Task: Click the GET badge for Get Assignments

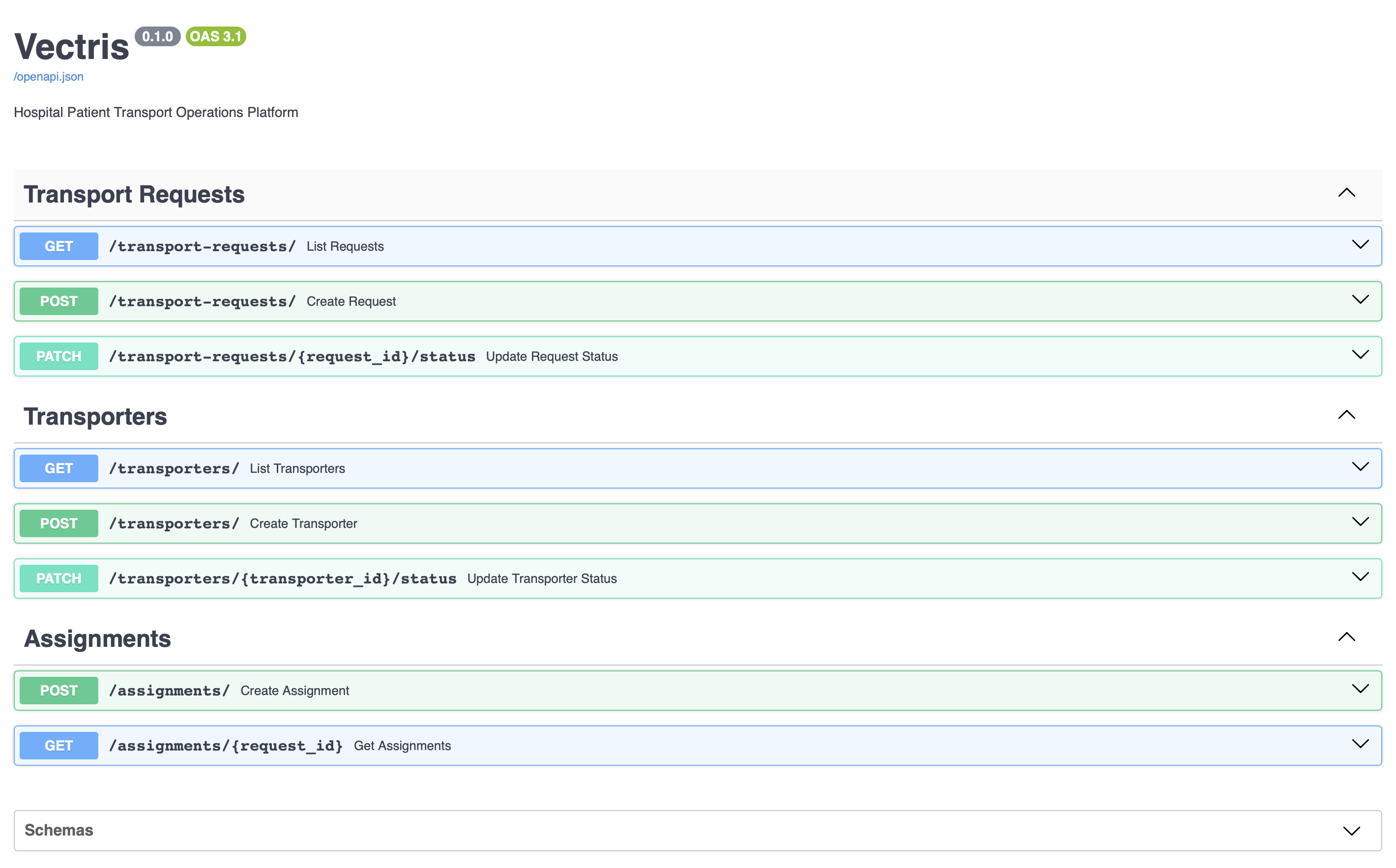Action: 59,746
